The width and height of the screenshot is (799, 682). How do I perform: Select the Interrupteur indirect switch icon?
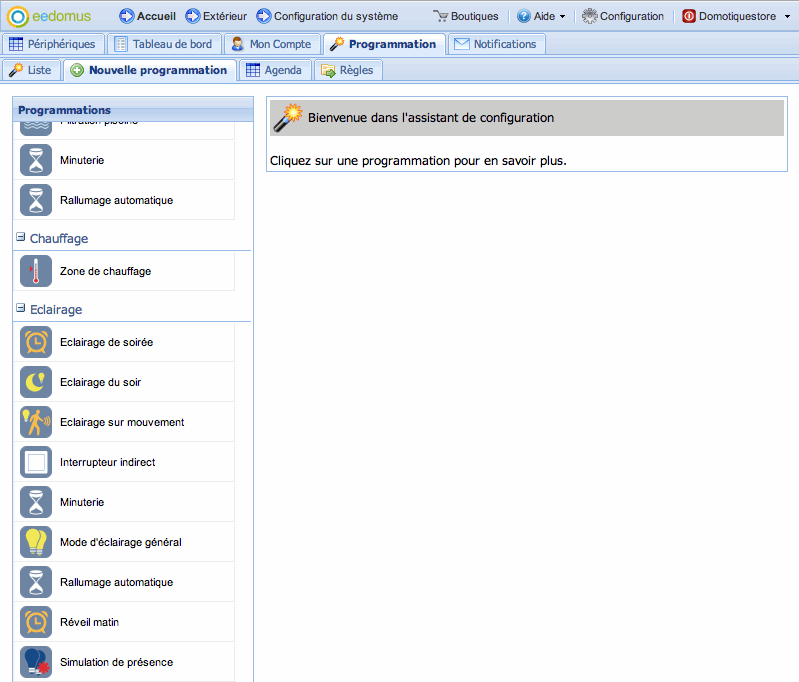[36, 462]
